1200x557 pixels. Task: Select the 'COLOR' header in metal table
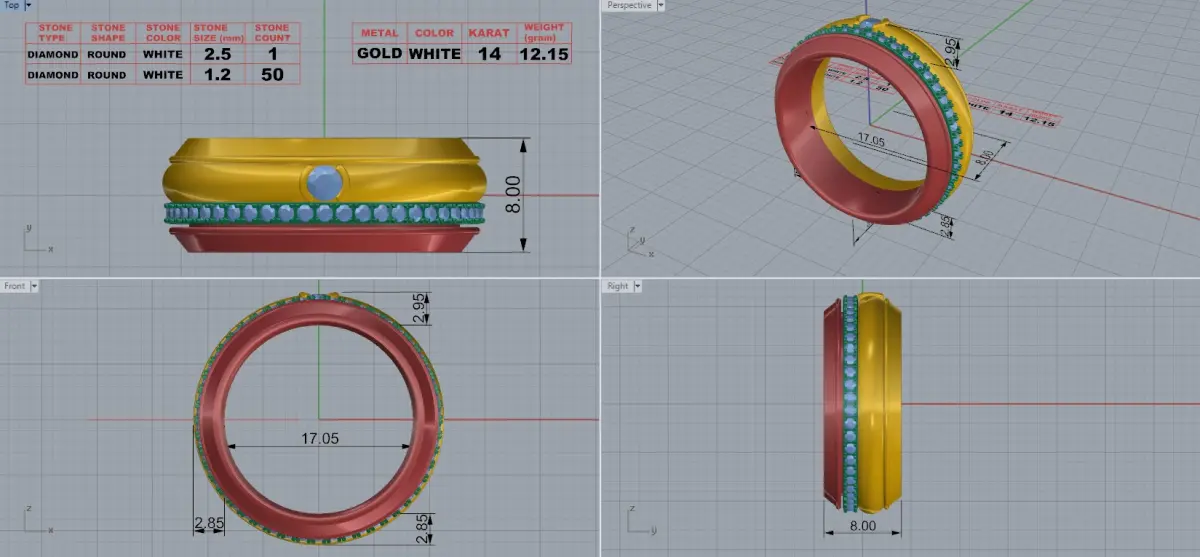point(435,33)
